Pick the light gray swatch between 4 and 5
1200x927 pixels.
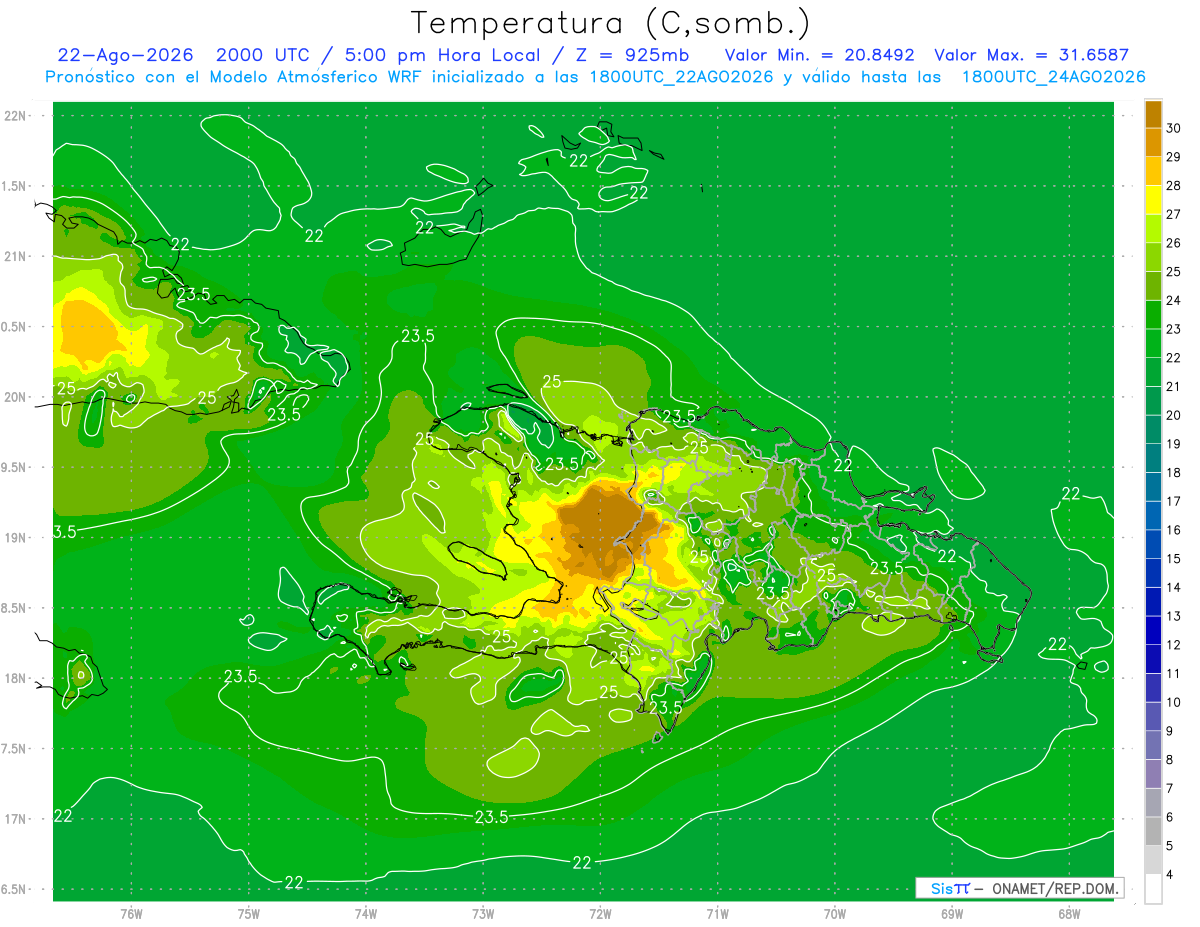coord(1153,860)
